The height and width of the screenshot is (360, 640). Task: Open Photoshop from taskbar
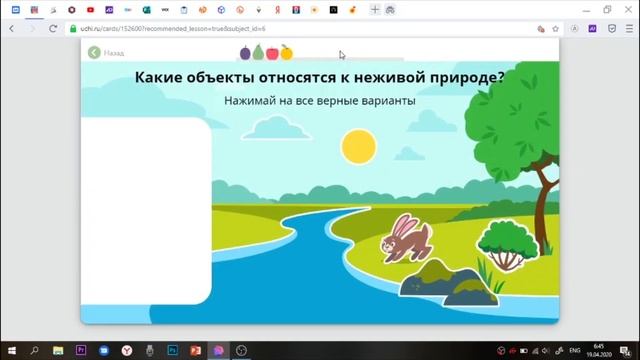click(x=173, y=350)
